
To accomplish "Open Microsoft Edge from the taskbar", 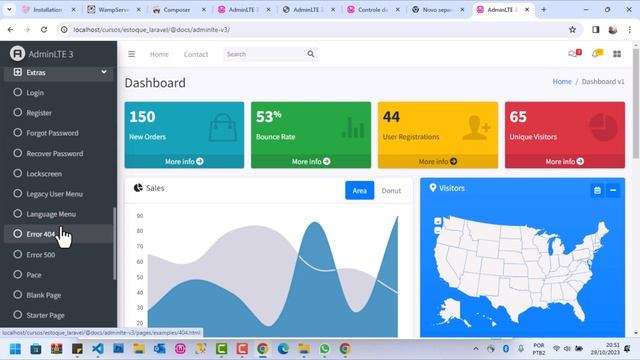I will [x=283, y=349].
